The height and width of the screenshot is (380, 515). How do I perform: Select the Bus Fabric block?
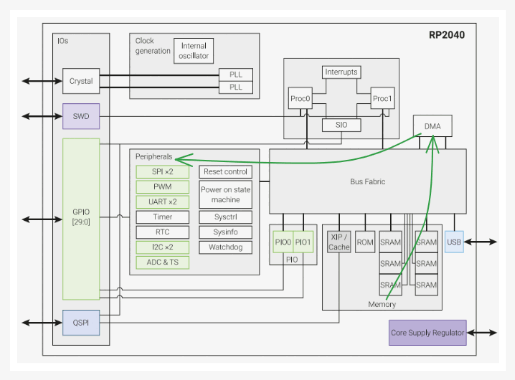click(x=368, y=181)
